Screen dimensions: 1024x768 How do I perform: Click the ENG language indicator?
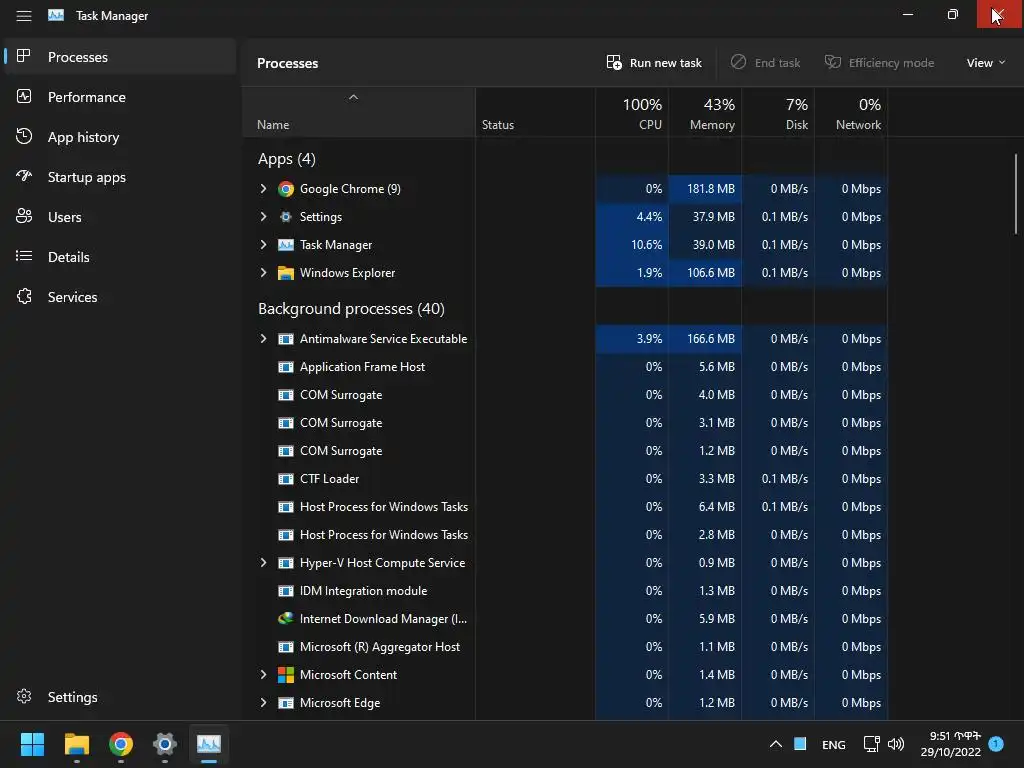pos(833,744)
